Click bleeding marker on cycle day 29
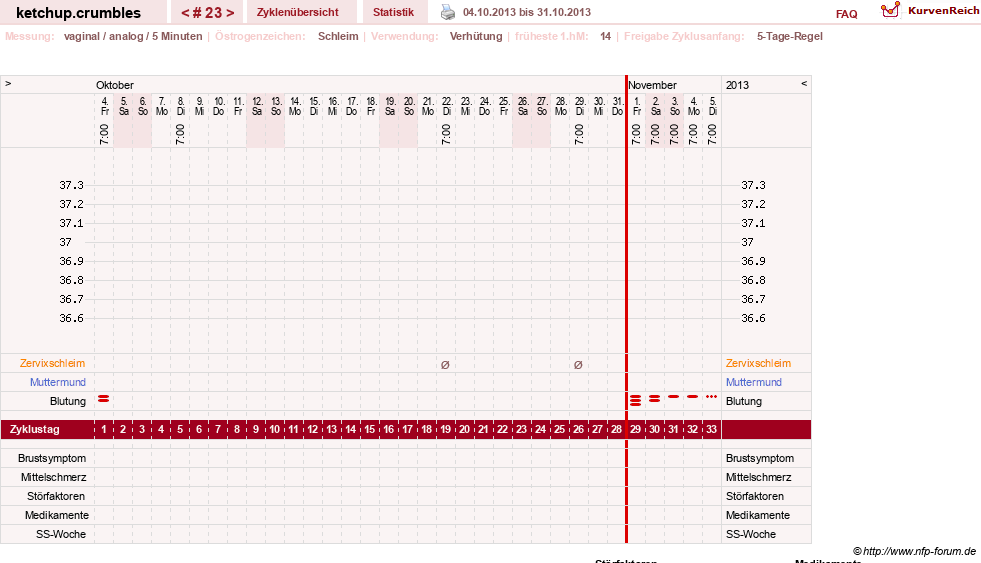The height and width of the screenshot is (563, 981). tap(636, 400)
